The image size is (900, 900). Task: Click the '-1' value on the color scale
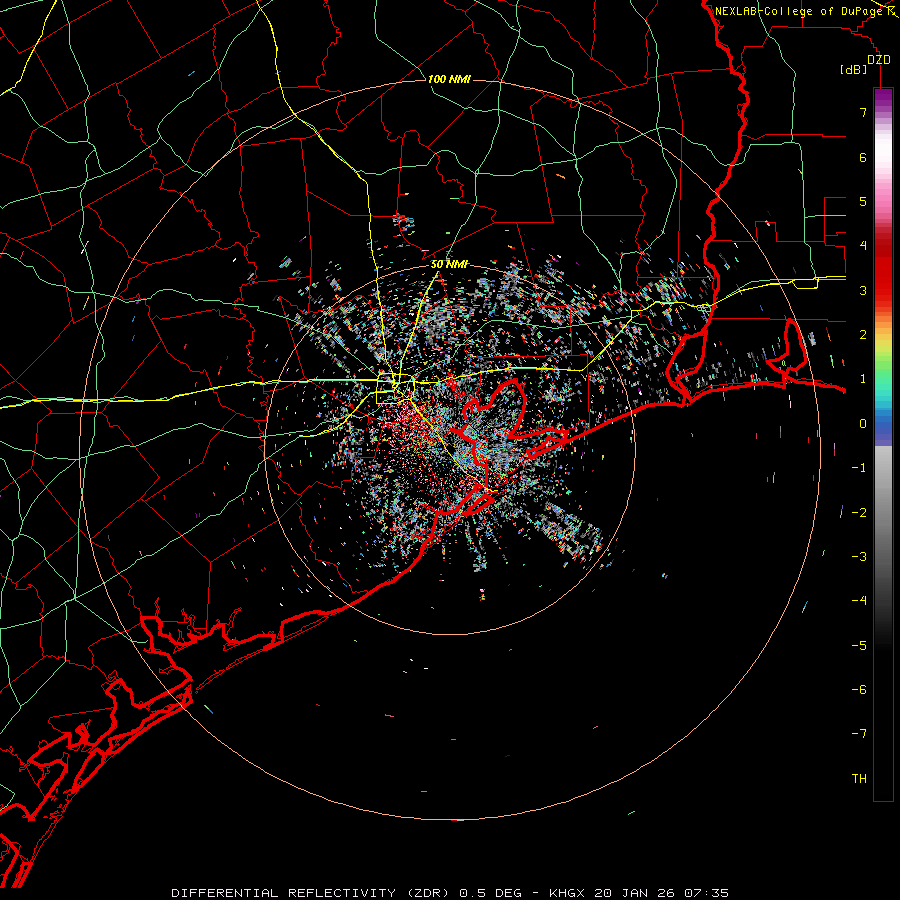pyautogui.click(x=859, y=468)
